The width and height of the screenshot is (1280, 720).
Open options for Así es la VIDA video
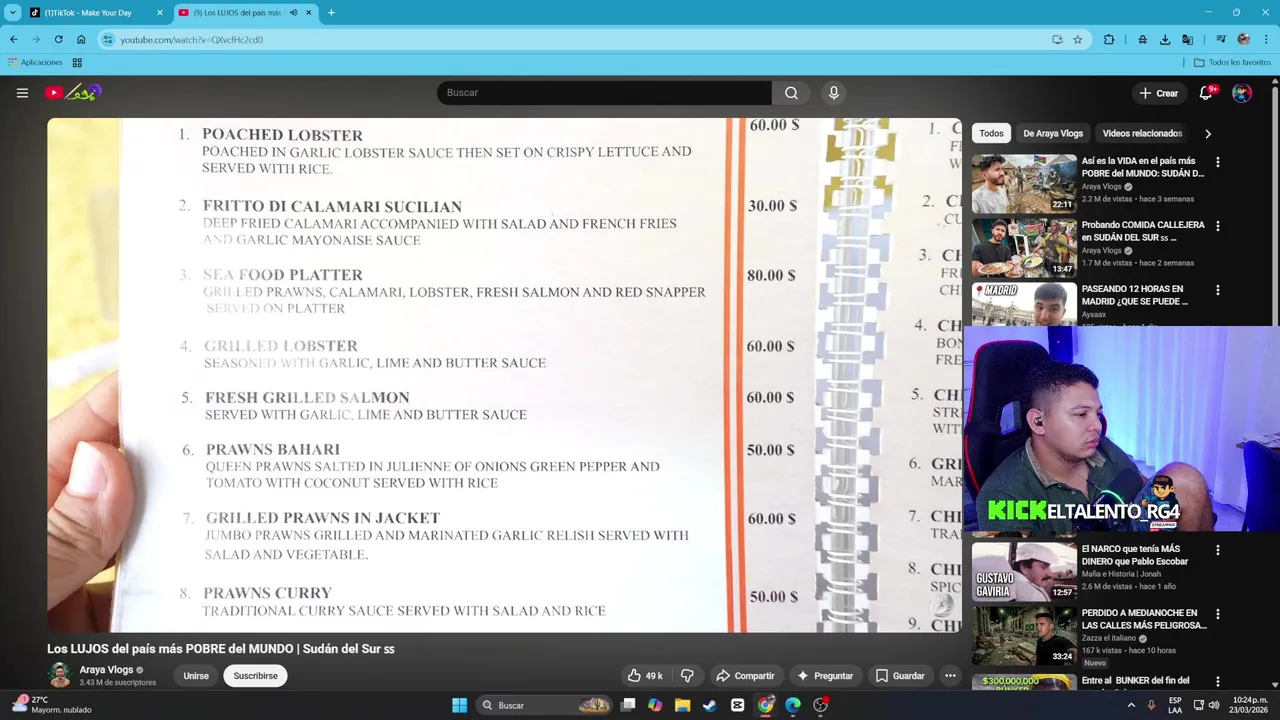[1217, 162]
